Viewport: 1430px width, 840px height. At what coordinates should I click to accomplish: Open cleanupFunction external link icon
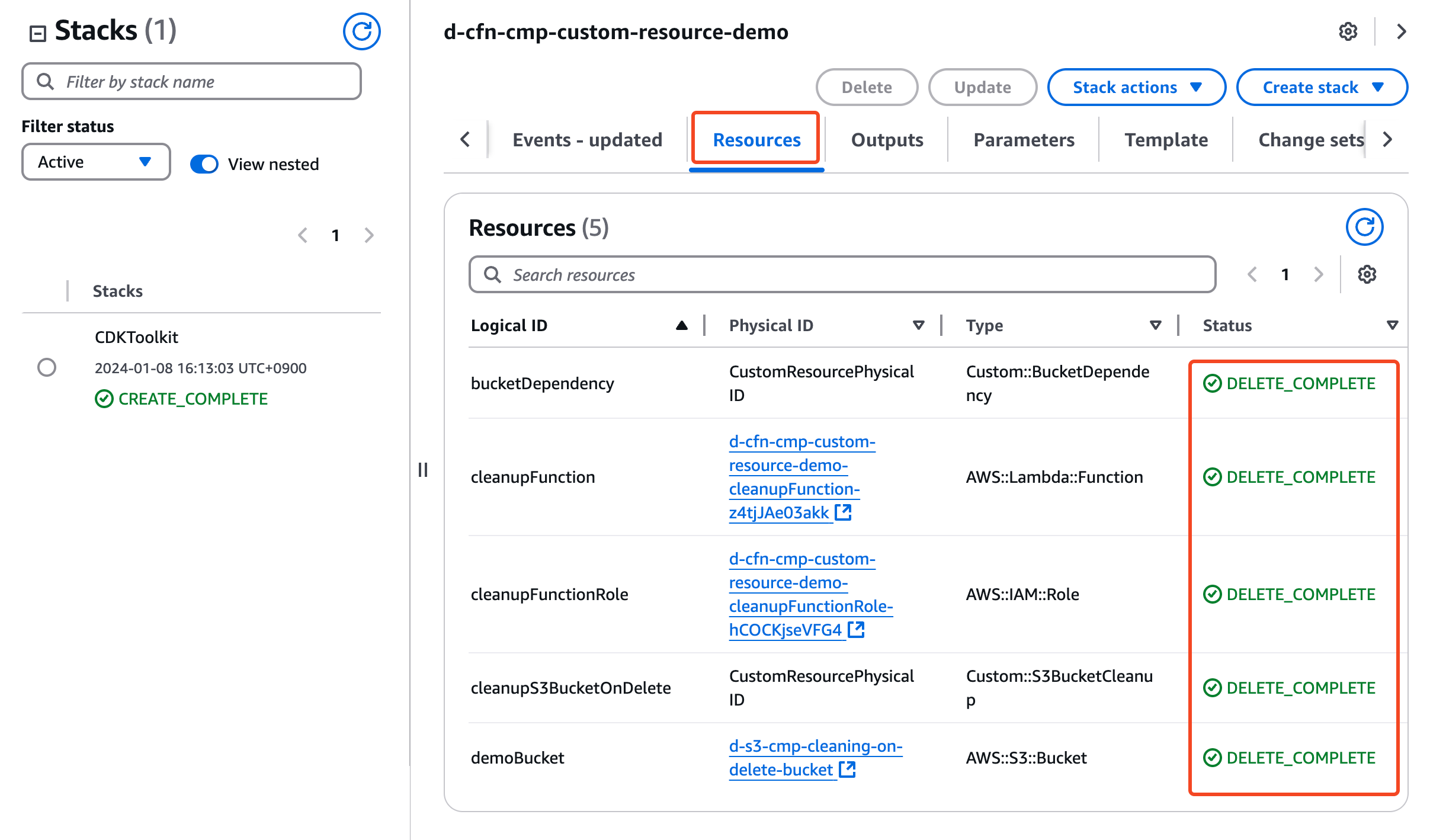pos(843,512)
